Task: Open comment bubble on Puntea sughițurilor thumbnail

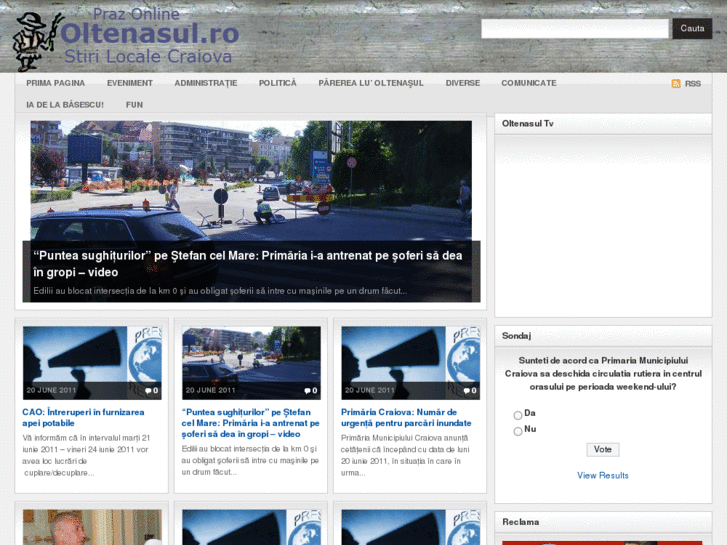Action: click(309, 391)
